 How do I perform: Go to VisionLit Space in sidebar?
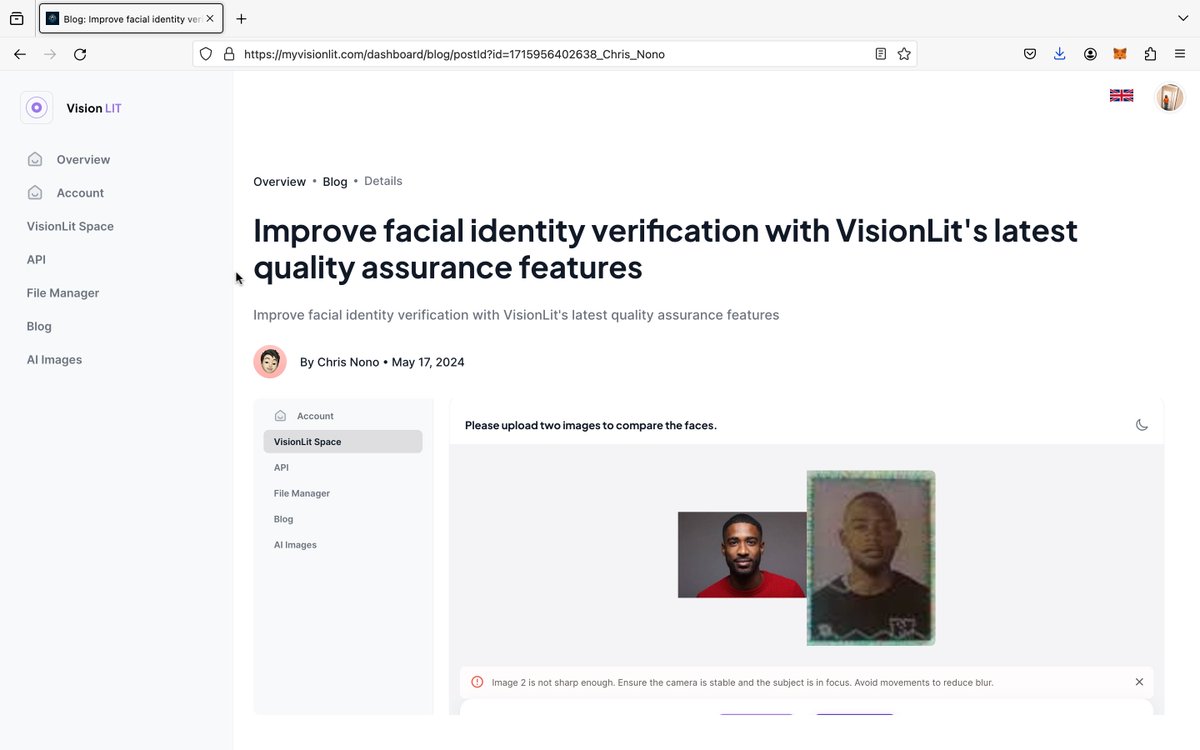click(70, 226)
